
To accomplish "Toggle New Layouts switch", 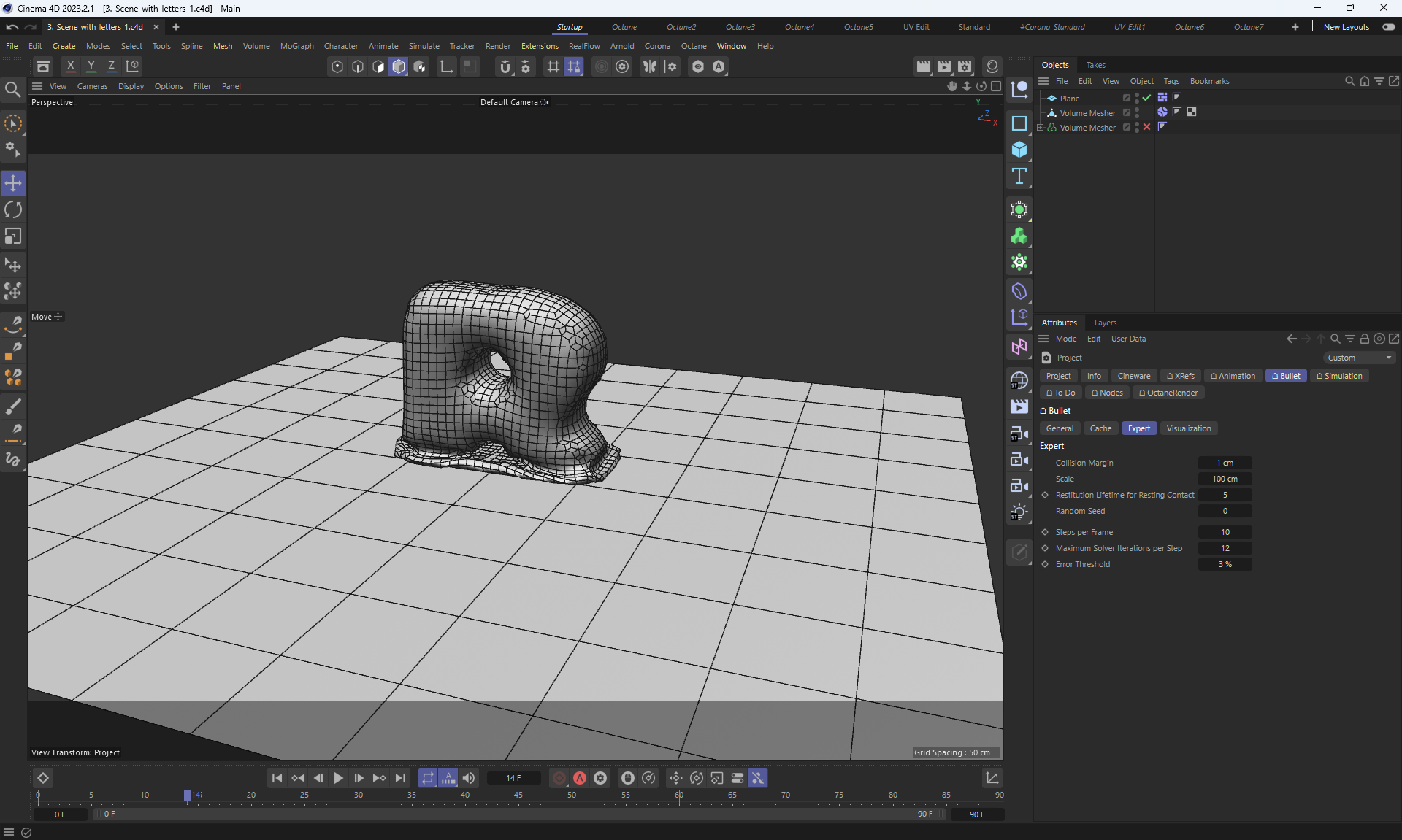I will point(1388,27).
